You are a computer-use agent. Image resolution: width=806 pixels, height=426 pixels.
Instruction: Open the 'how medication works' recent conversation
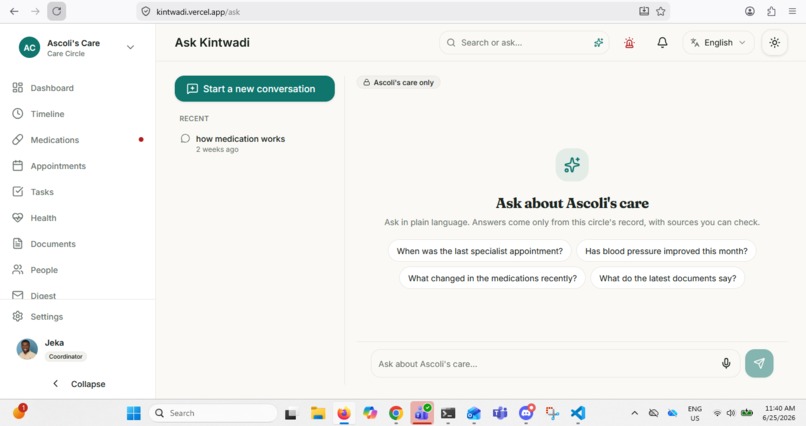pos(254,143)
